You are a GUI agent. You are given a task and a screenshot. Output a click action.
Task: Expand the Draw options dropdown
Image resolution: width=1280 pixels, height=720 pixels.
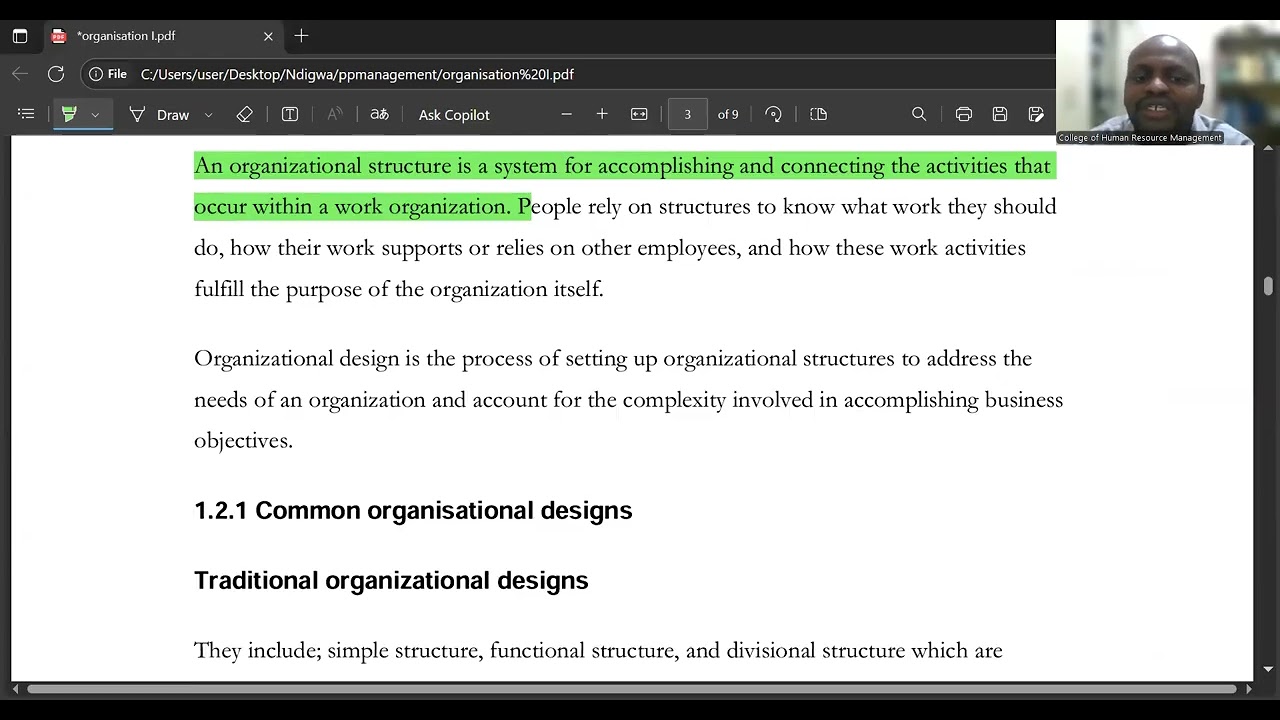208,115
